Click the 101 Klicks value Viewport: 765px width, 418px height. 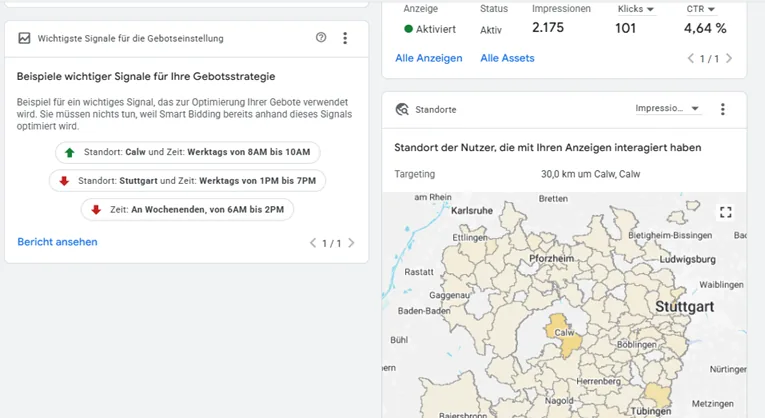point(625,28)
